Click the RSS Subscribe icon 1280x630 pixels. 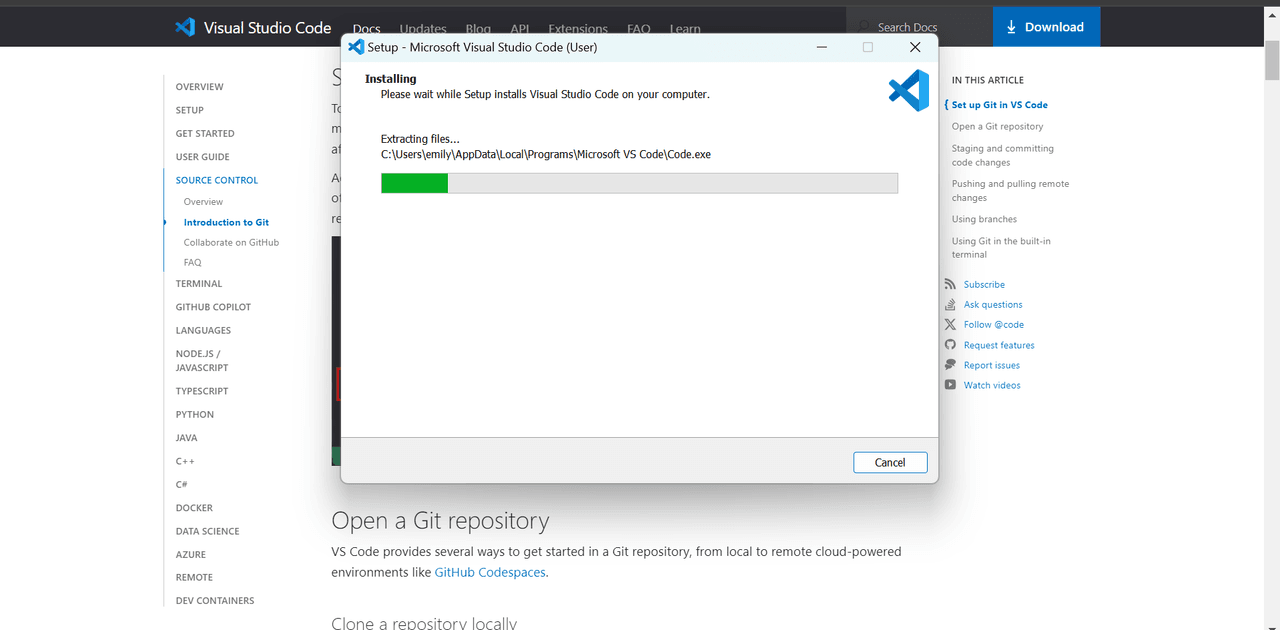[950, 285]
